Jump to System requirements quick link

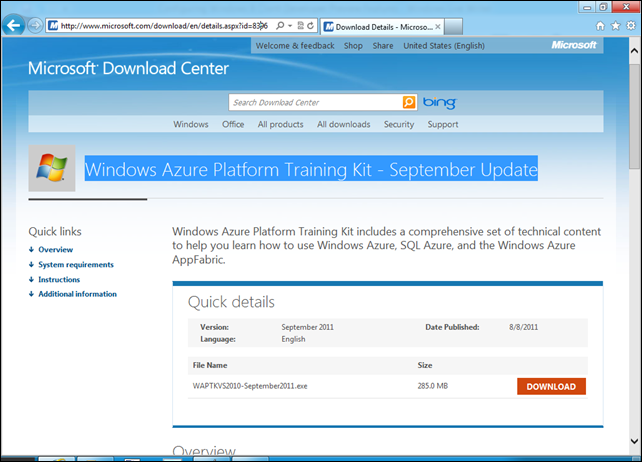(x=76, y=265)
